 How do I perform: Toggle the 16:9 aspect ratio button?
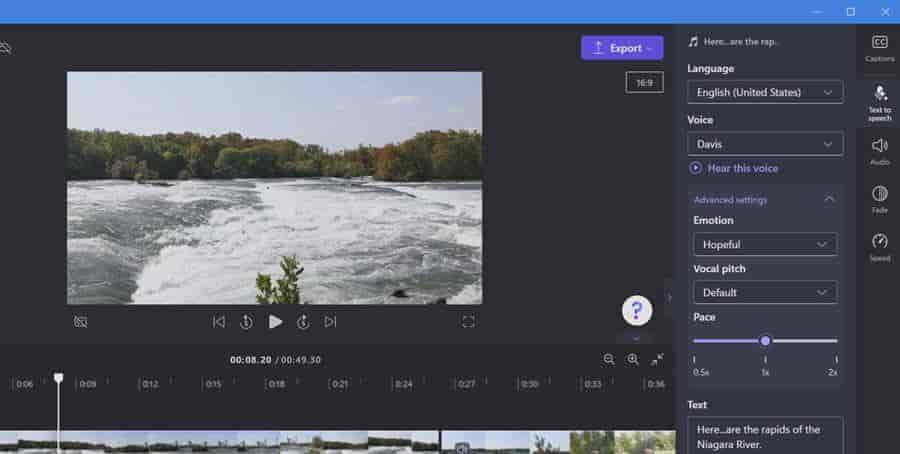point(644,82)
